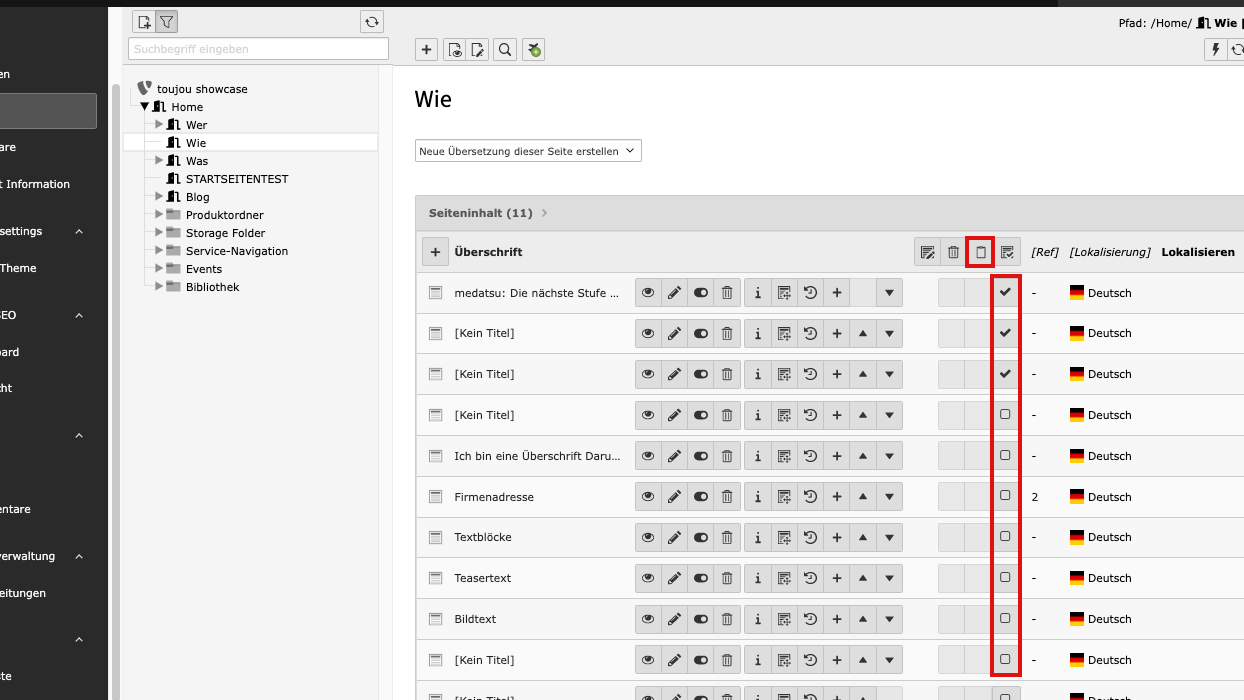Image resolution: width=1244 pixels, height=700 pixels.
Task: Select the Blog page in the tree
Action: pos(197,197)
